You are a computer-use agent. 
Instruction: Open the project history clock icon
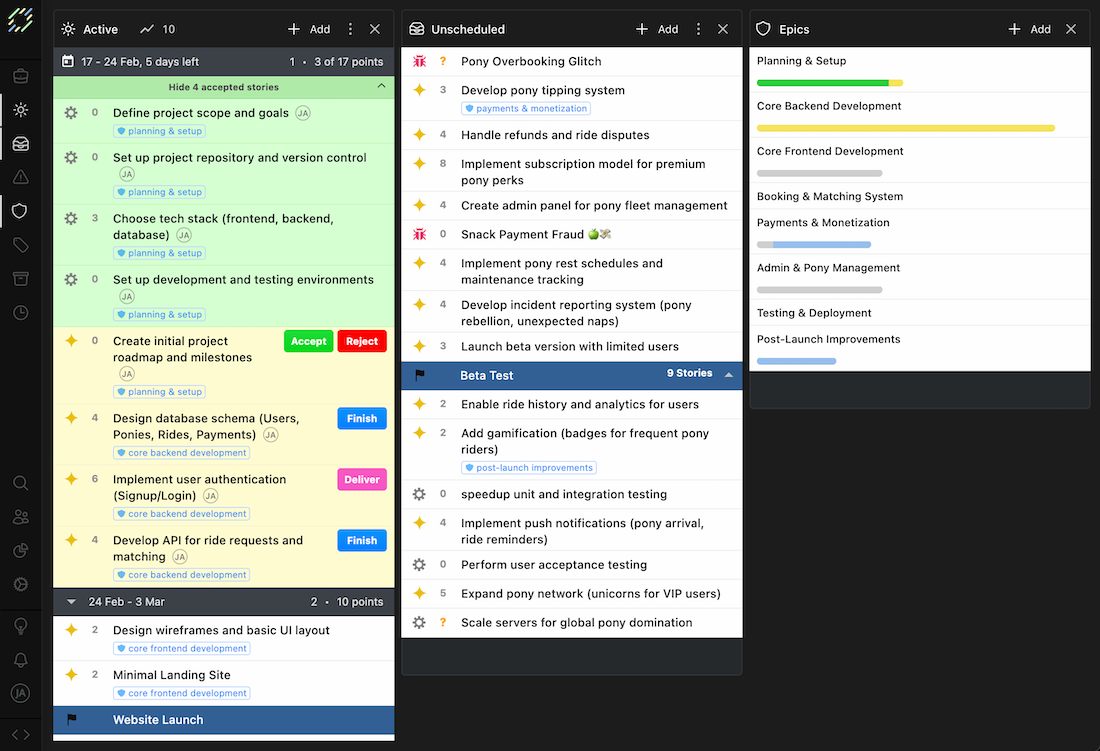pos(20,313)
